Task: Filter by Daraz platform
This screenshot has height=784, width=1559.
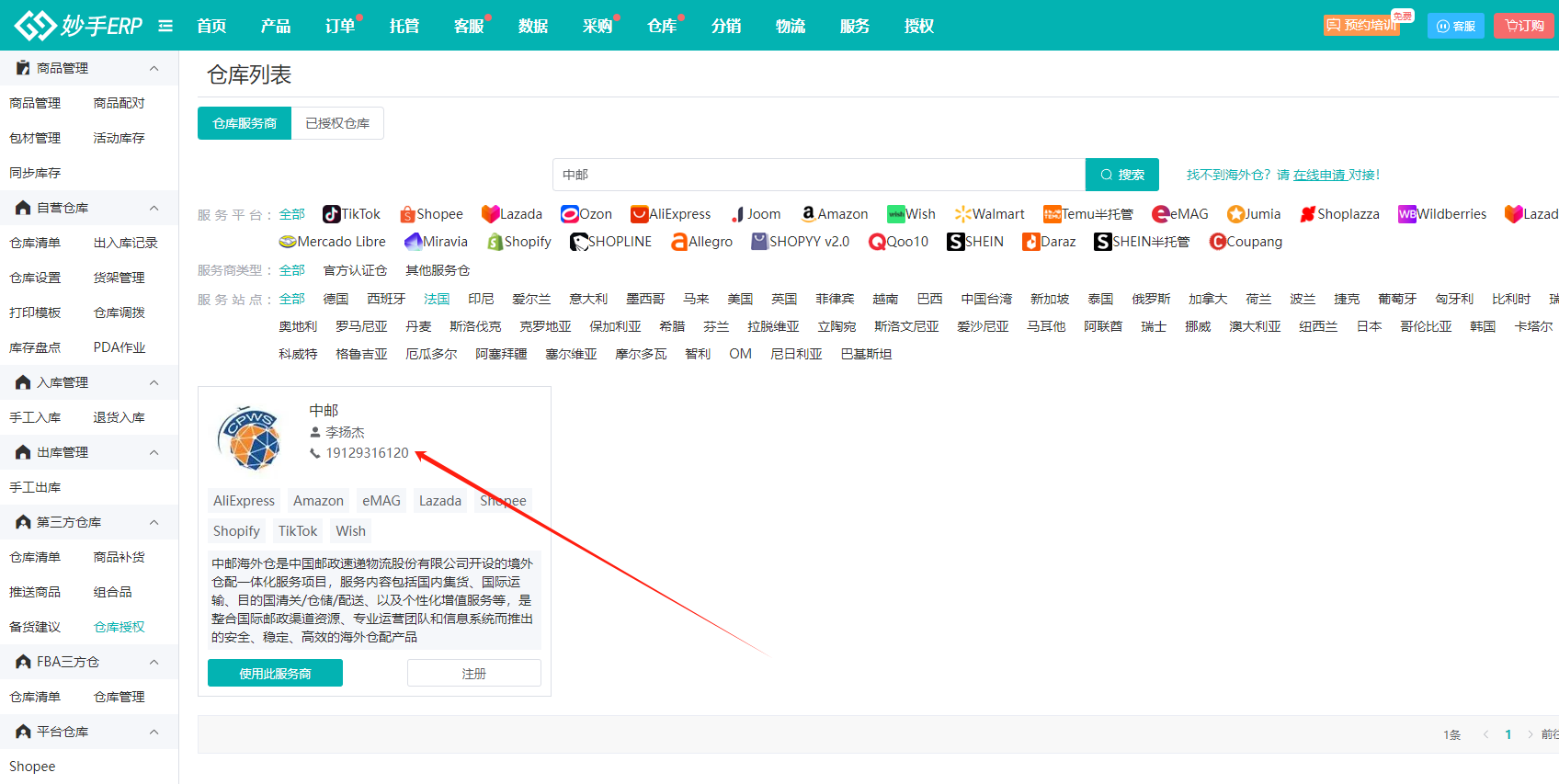Action: pyautogui.click(x=1049, y=242)
